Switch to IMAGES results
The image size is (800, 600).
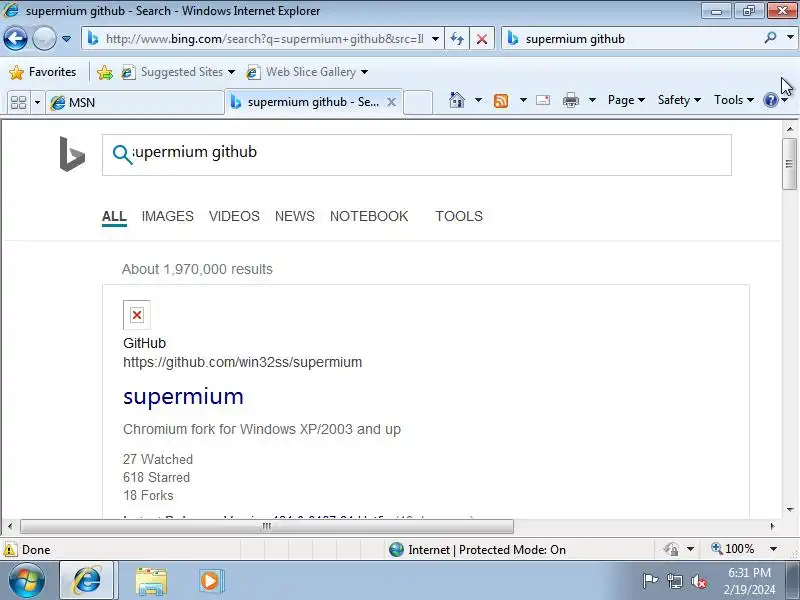click(x=167, y=216)
